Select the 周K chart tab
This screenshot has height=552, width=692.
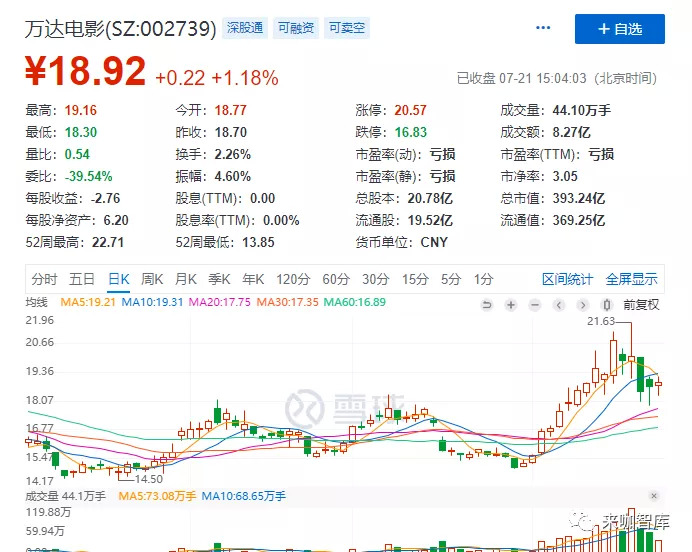click(152, 279)
